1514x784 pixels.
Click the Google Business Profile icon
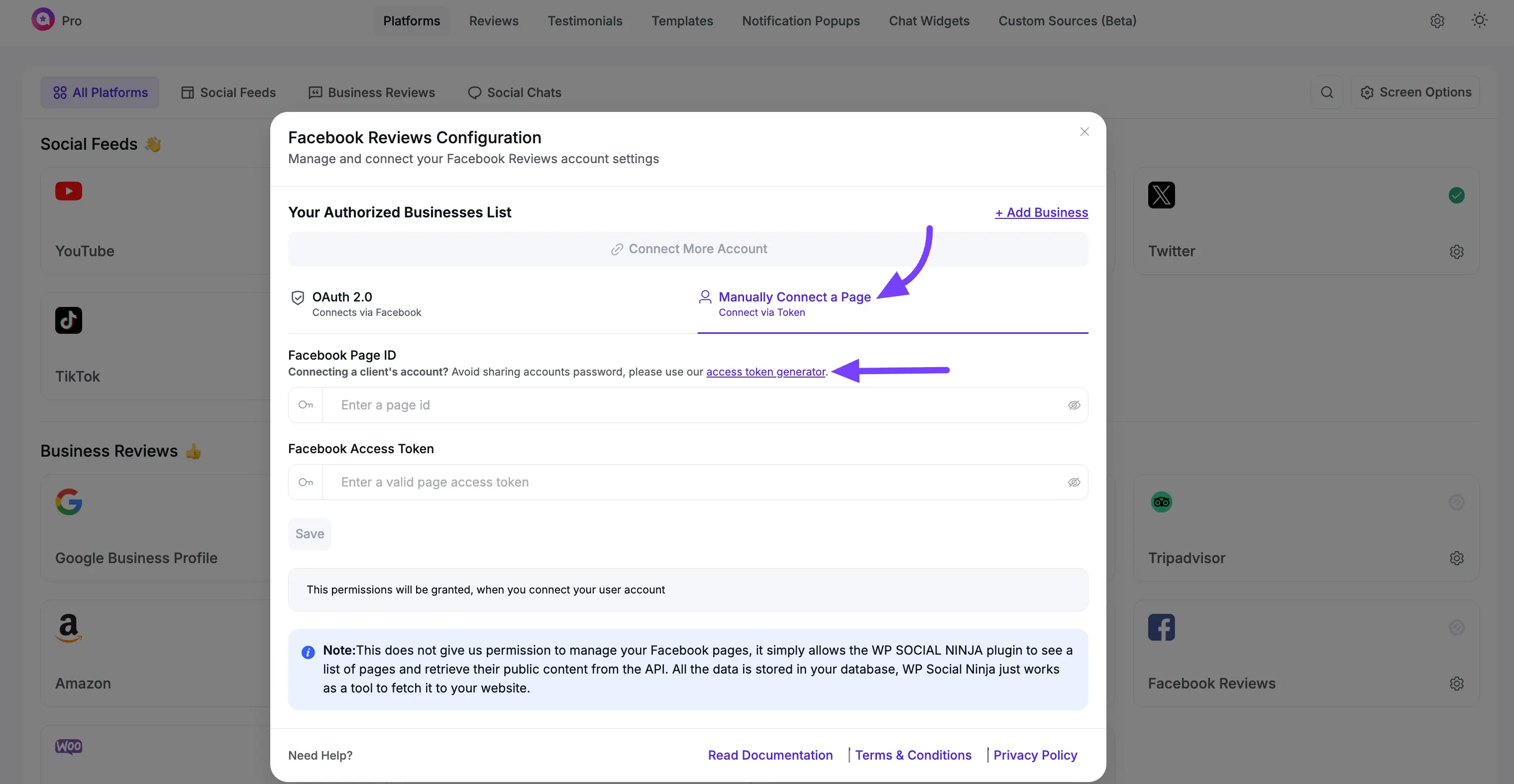[x=69, y=501]
